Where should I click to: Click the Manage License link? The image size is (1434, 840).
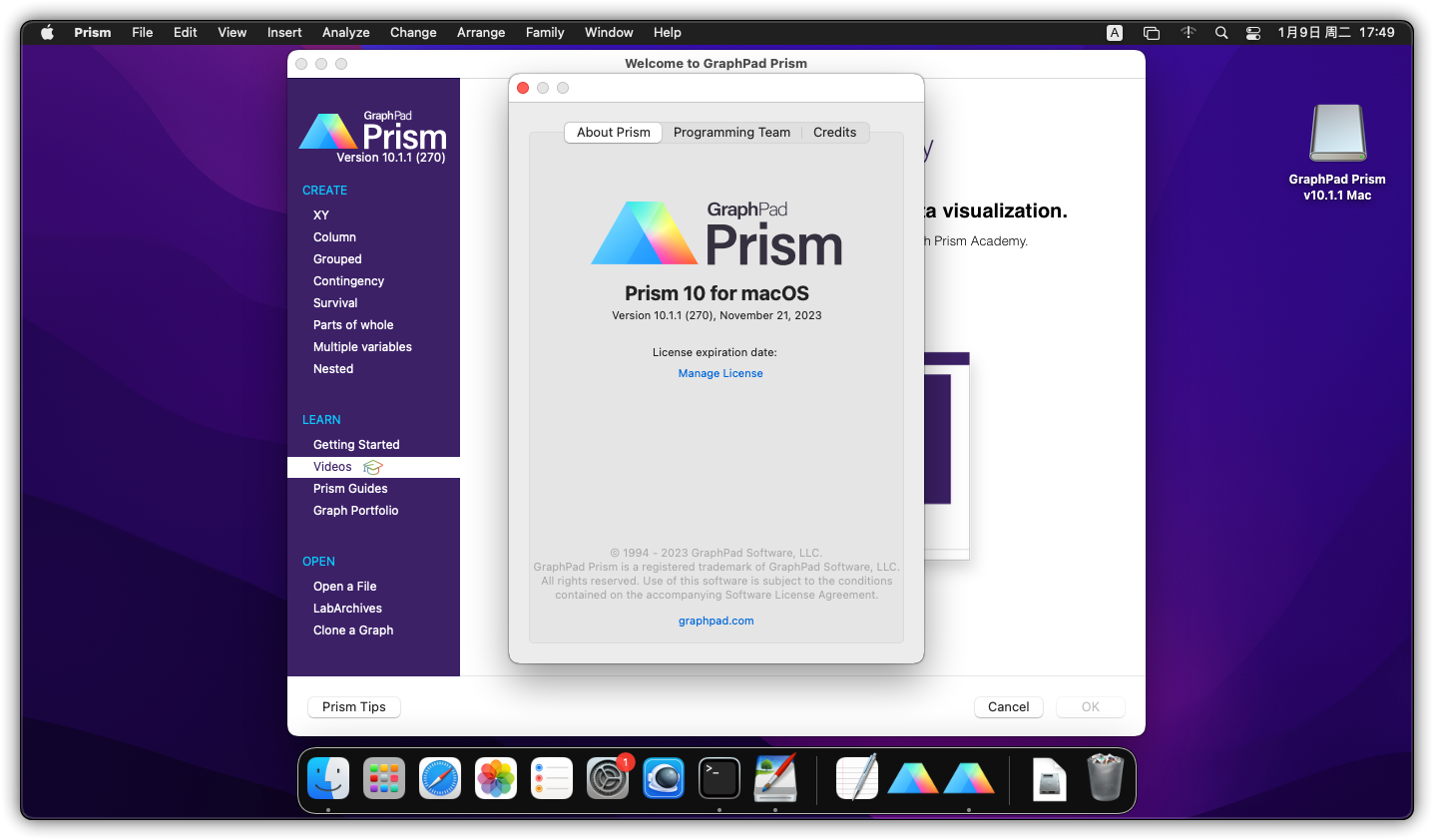[x=720, y=373]
